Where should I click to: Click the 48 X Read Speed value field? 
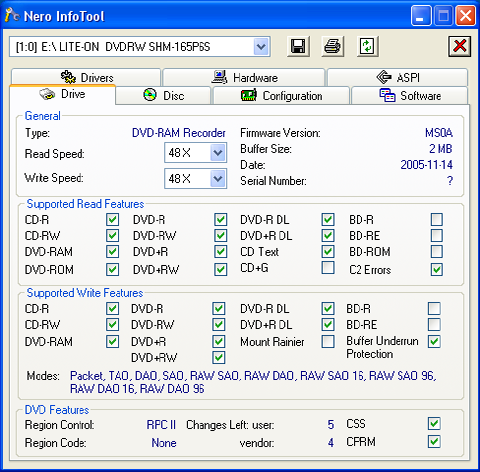click(195, 153)
